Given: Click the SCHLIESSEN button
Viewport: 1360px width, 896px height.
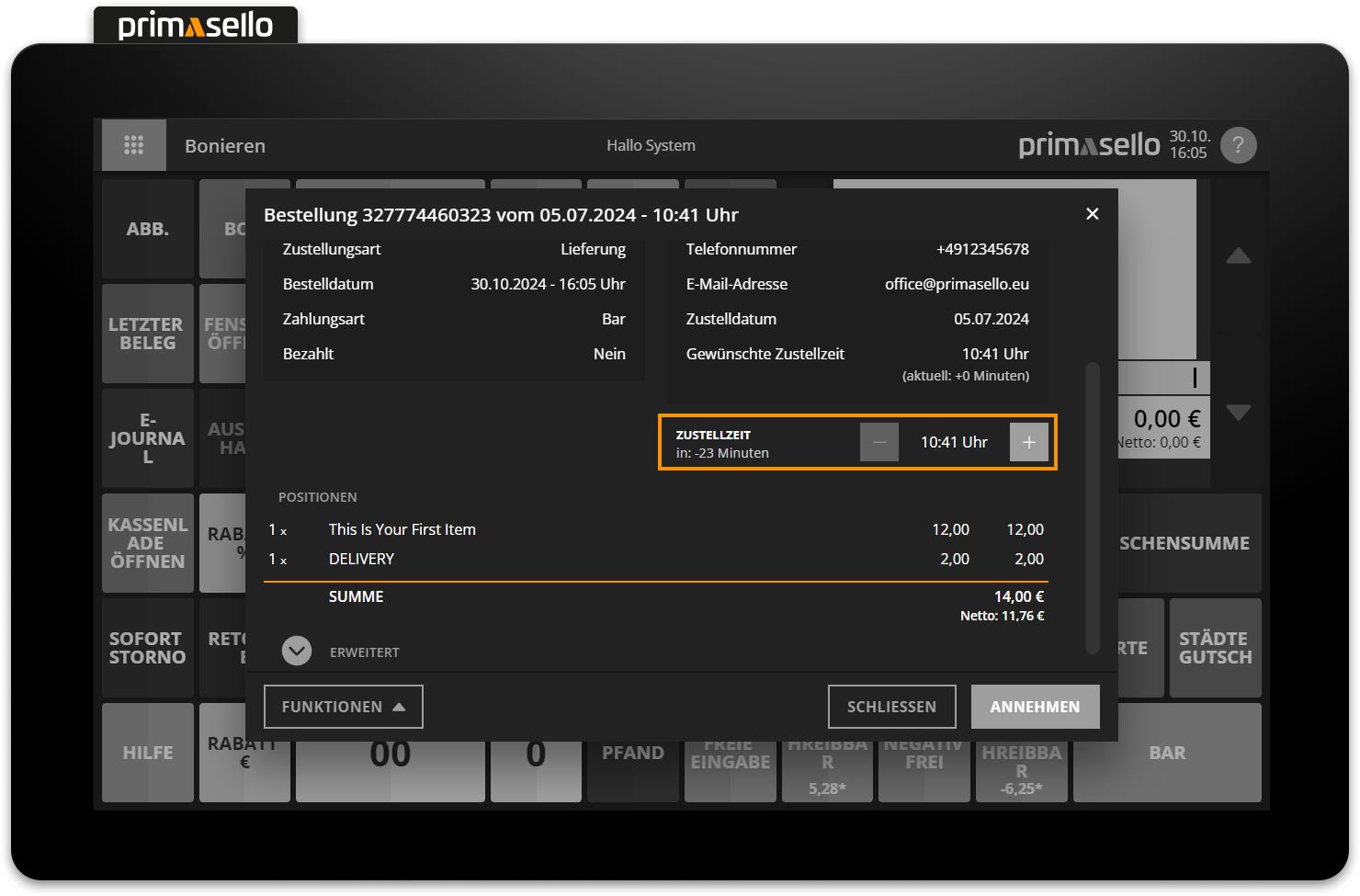Looking at the screenshot, I should (x=891, y=707).
